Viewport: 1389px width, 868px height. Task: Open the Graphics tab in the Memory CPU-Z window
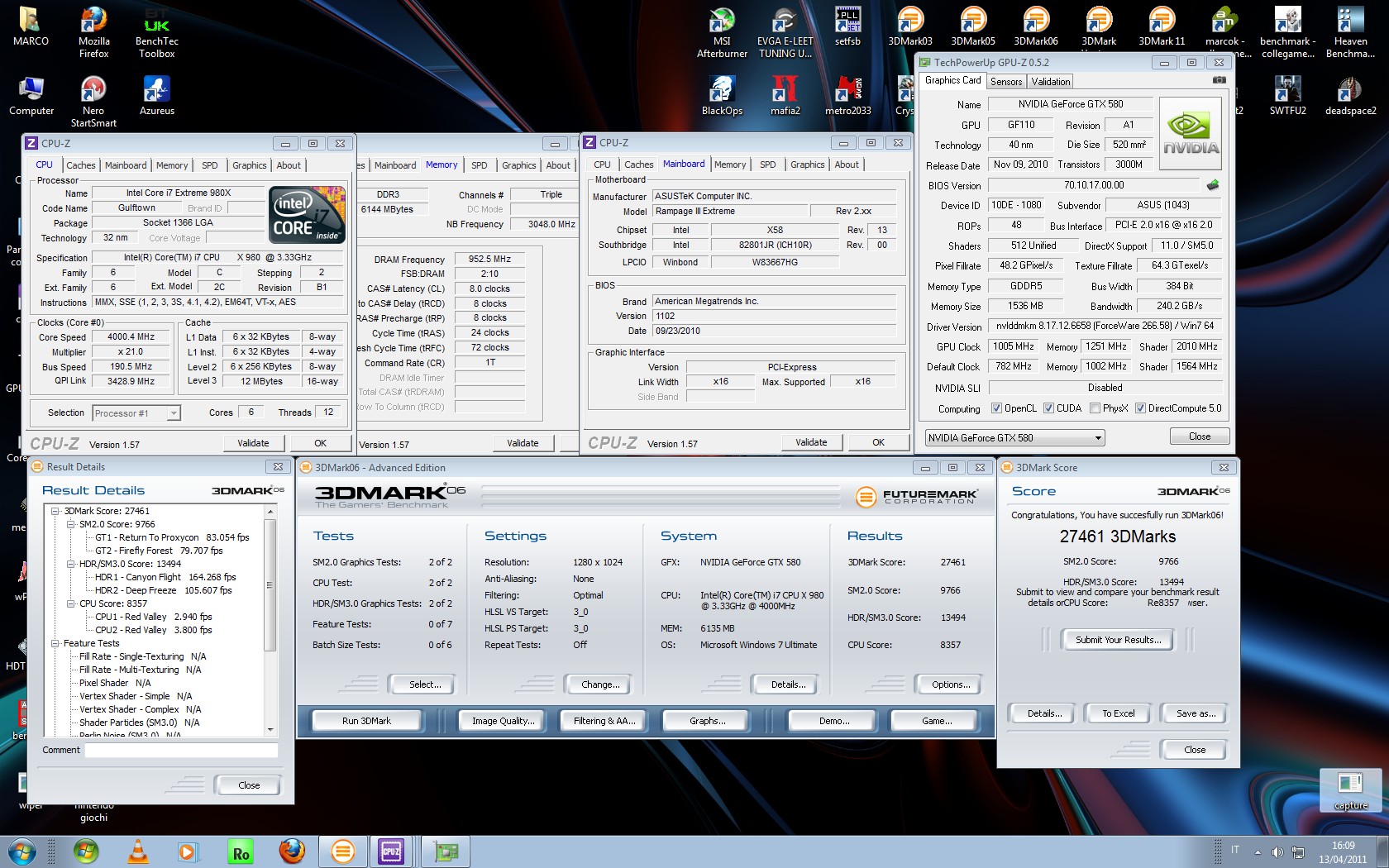pos(518,165)
